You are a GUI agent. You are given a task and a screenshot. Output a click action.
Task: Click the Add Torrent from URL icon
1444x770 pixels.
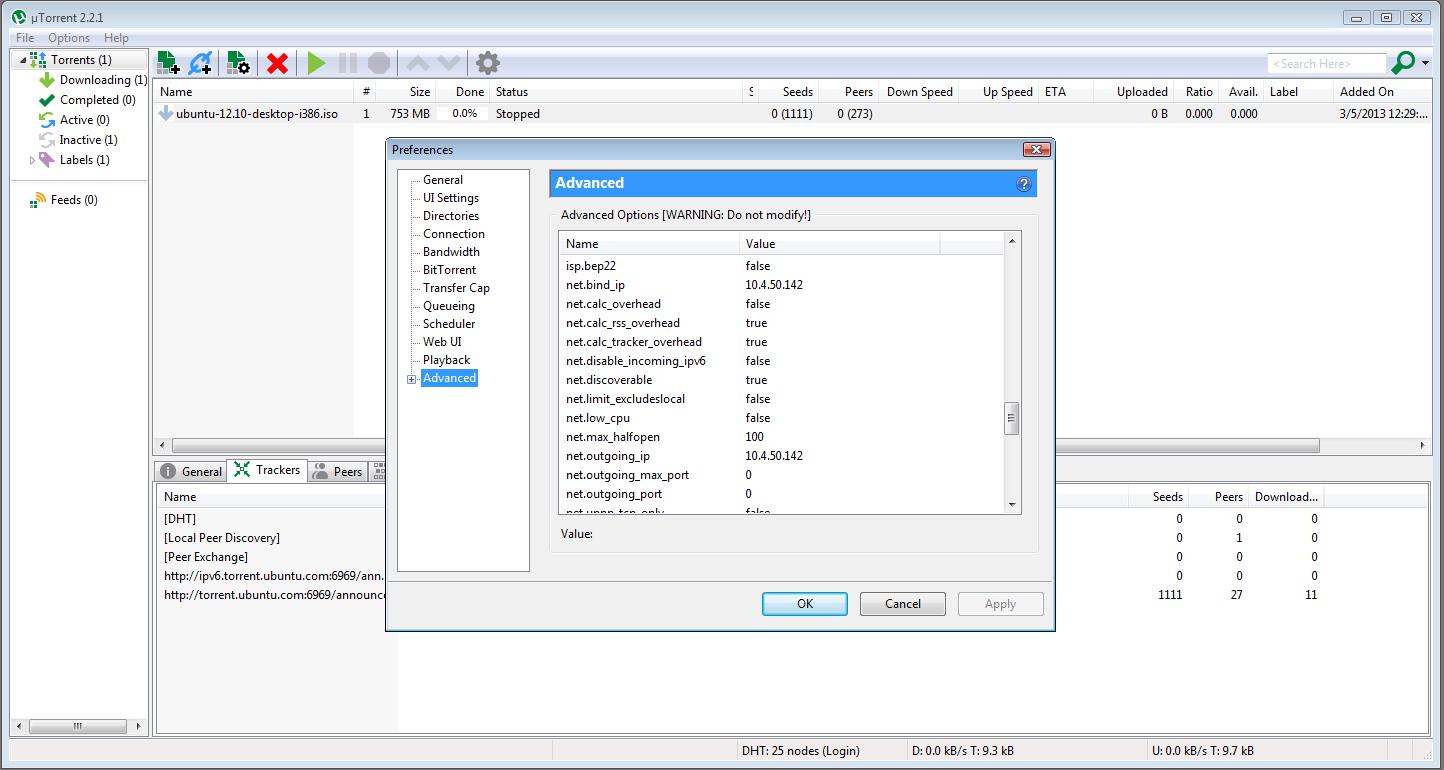click(200, 63)
